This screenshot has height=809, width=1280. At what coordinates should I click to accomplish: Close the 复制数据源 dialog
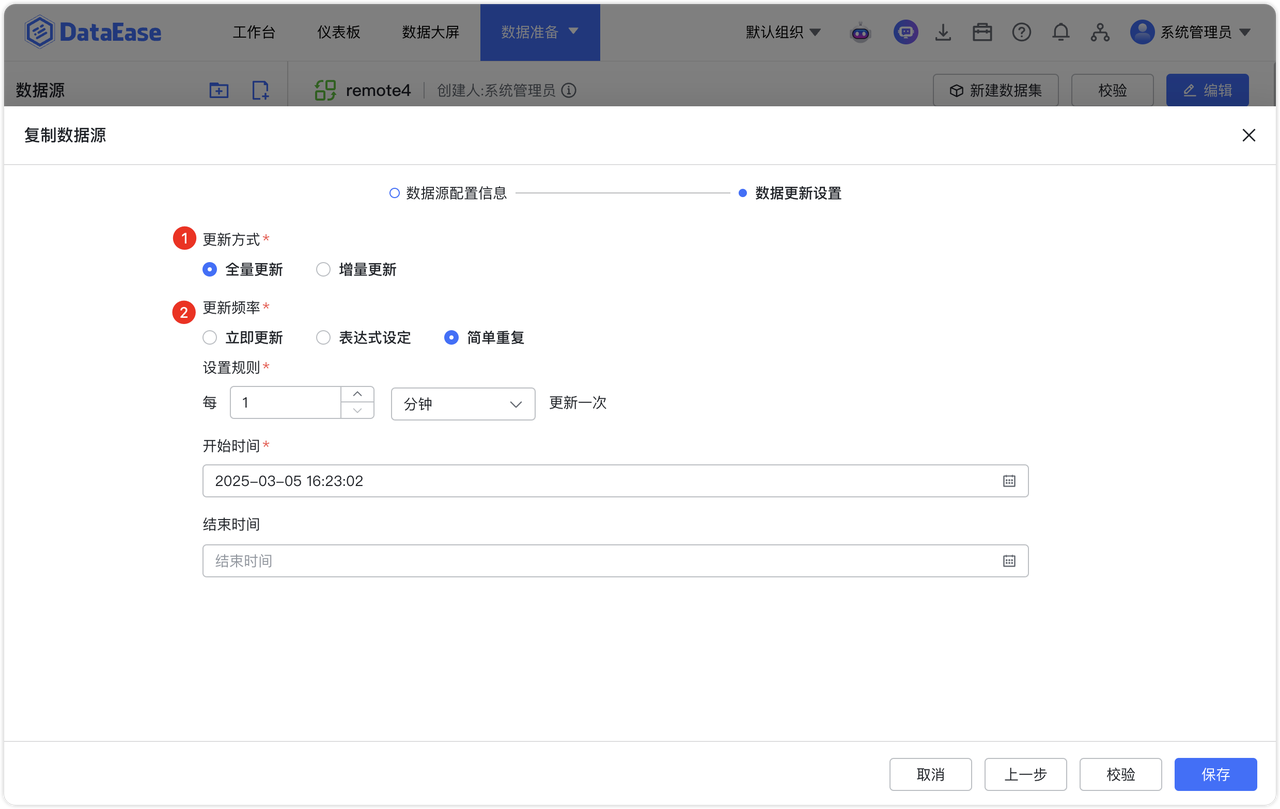coord(1249,135)
